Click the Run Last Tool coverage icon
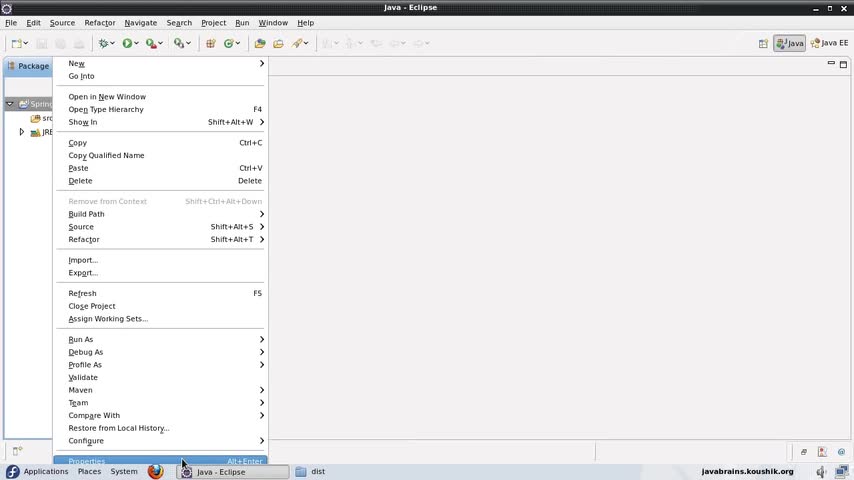 151,43
